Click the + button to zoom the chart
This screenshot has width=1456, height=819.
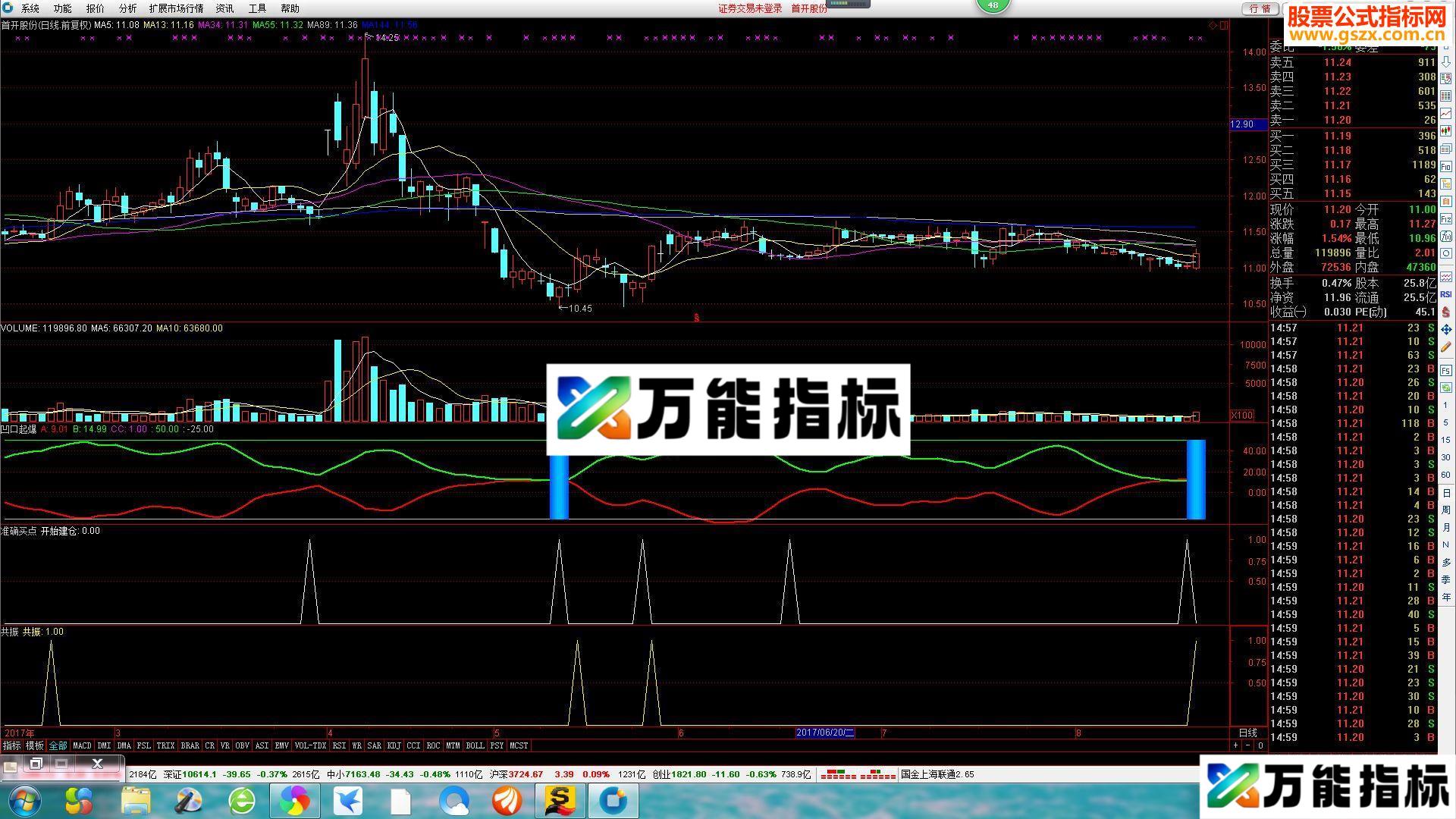(x=1235, y=745)
